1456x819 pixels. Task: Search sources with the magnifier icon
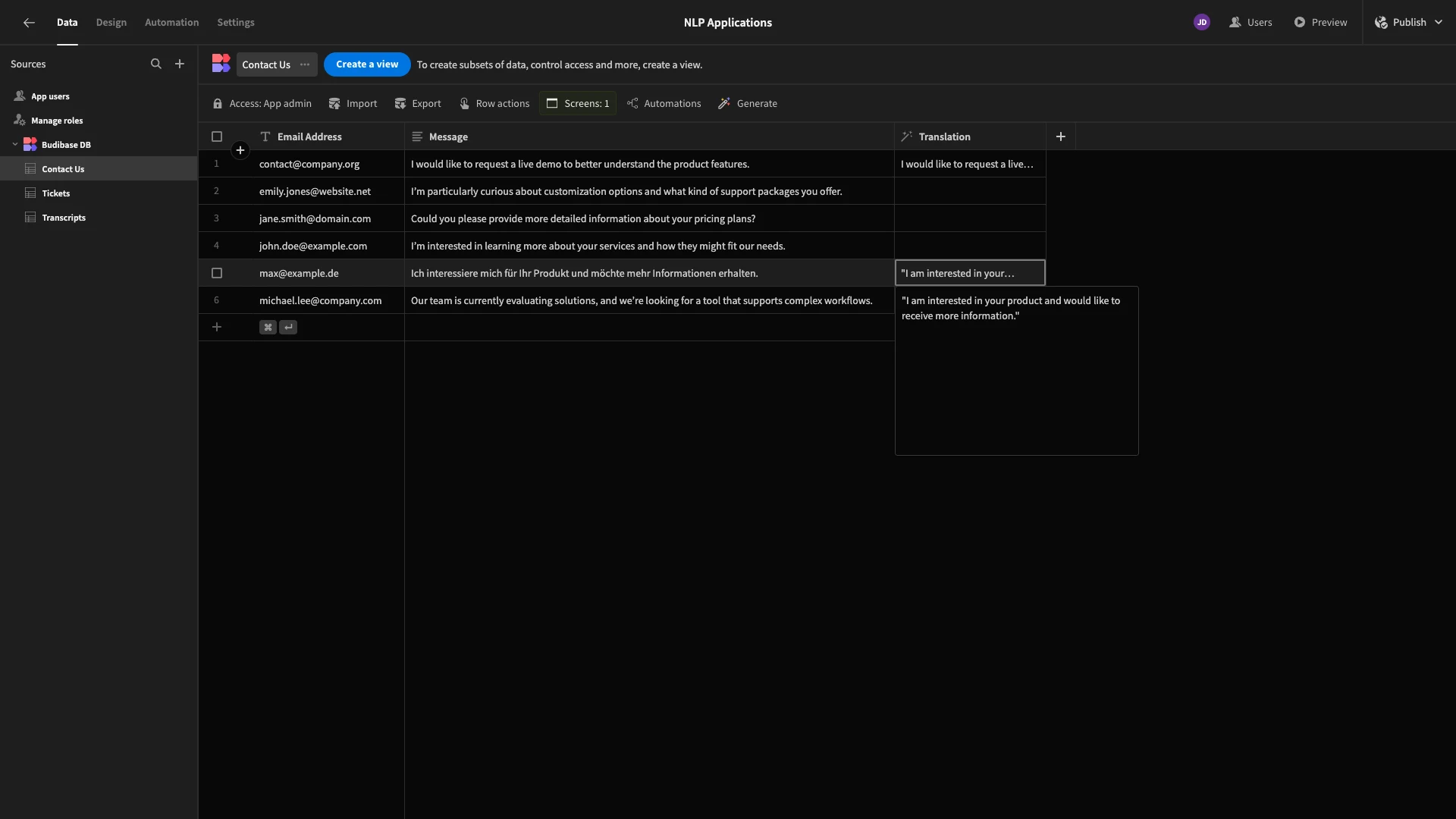(156, 64)
